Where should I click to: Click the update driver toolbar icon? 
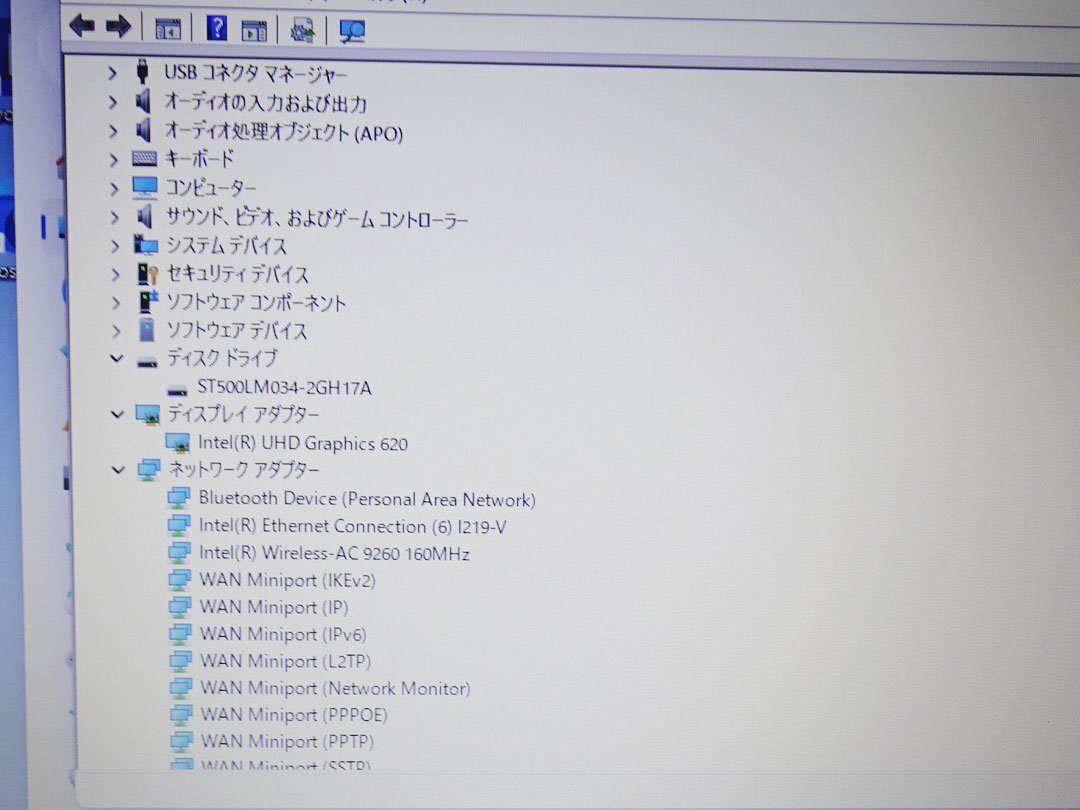tap(302, 30)
